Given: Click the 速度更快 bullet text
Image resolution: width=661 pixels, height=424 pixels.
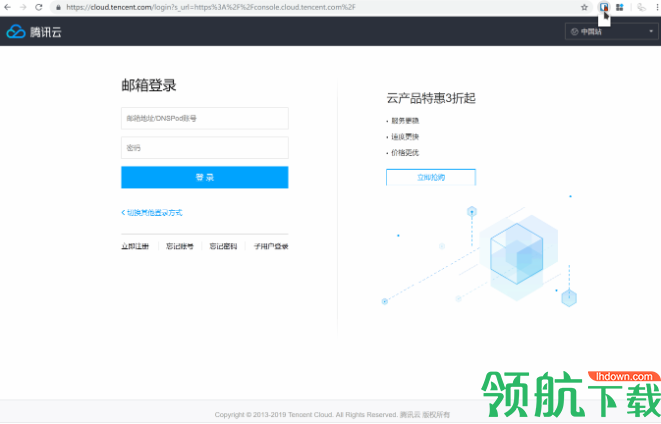Looking at the screenshot, I should [405, 137].
